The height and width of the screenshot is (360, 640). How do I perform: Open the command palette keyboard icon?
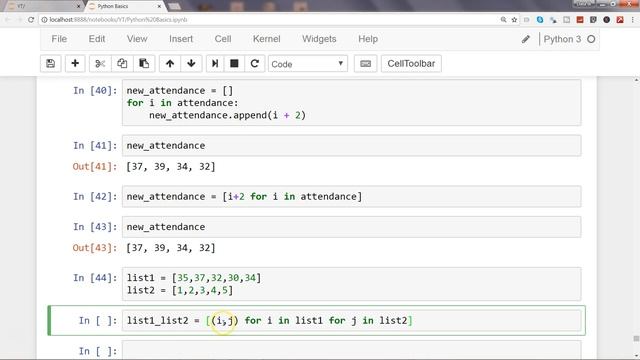366,64
